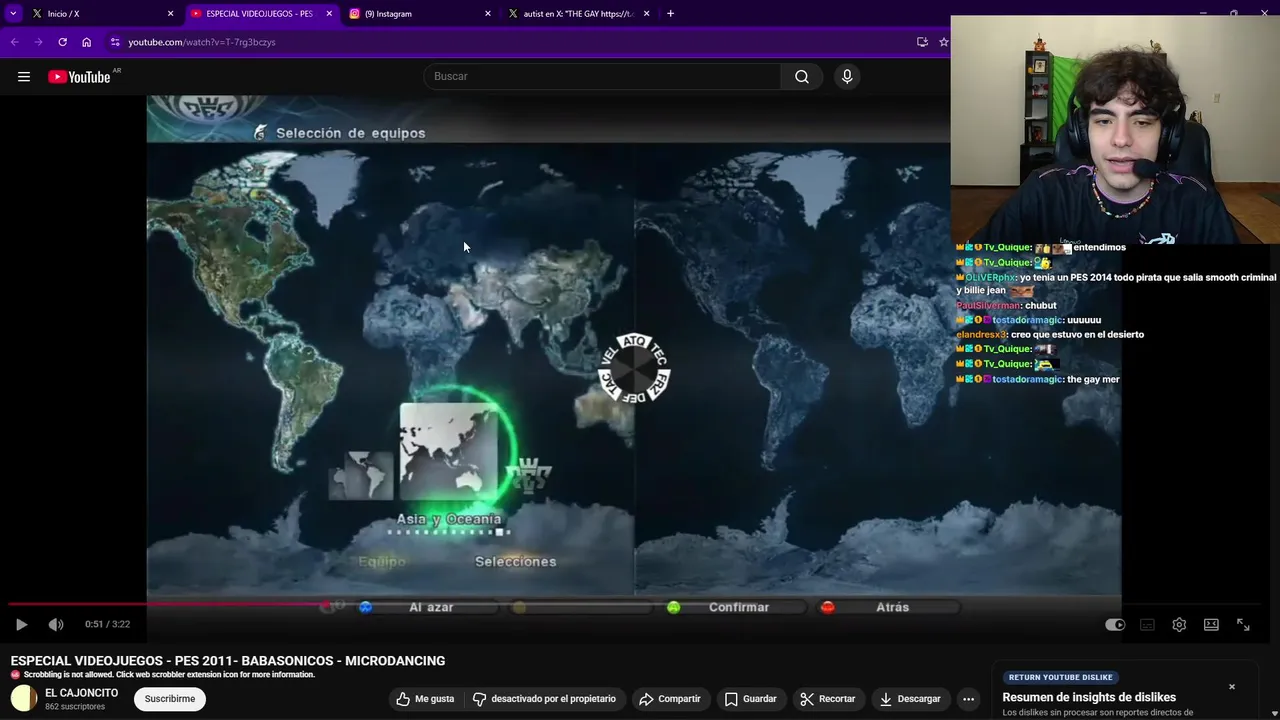Play the video

21,624
